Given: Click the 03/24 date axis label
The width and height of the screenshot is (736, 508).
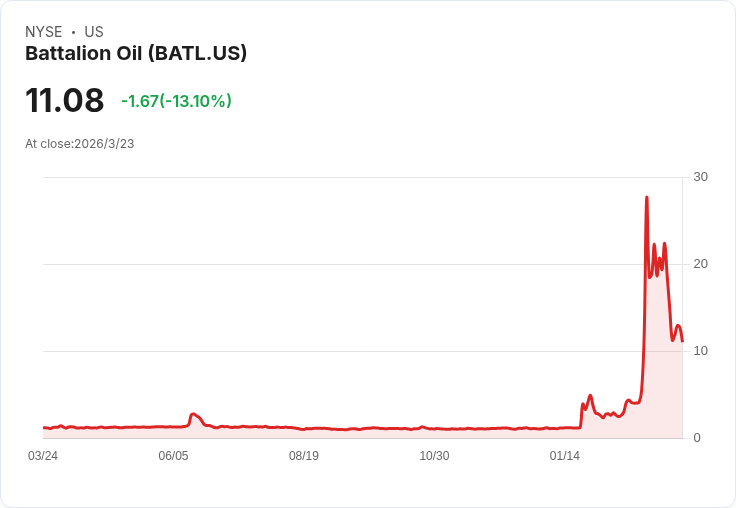Looking at the screenshot, I should [43, 456].
